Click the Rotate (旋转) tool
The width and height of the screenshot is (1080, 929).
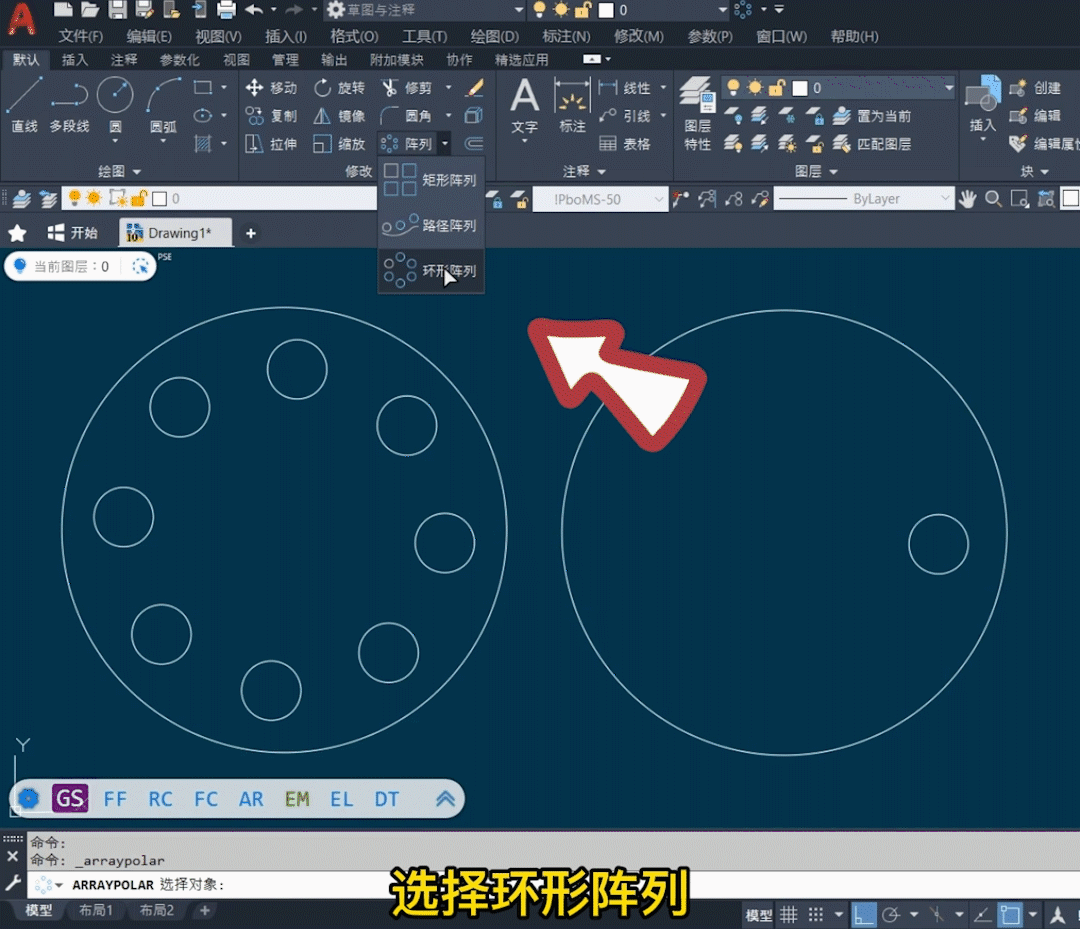339,87
